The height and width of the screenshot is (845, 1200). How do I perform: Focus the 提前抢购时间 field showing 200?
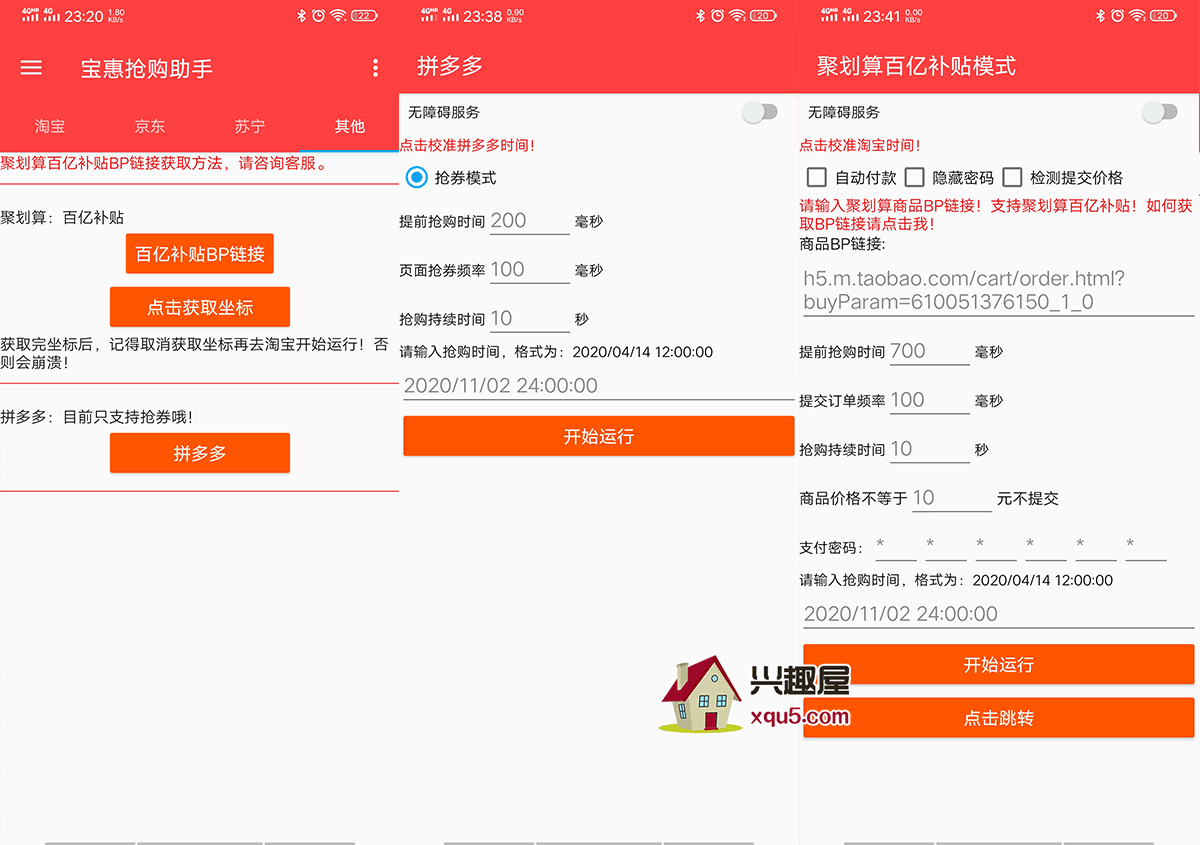point(530,221)
